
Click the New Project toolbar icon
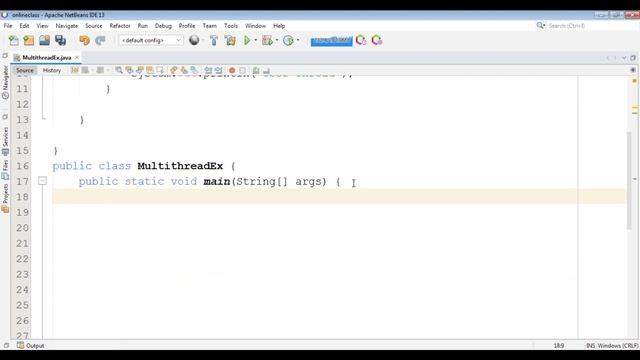29,40
